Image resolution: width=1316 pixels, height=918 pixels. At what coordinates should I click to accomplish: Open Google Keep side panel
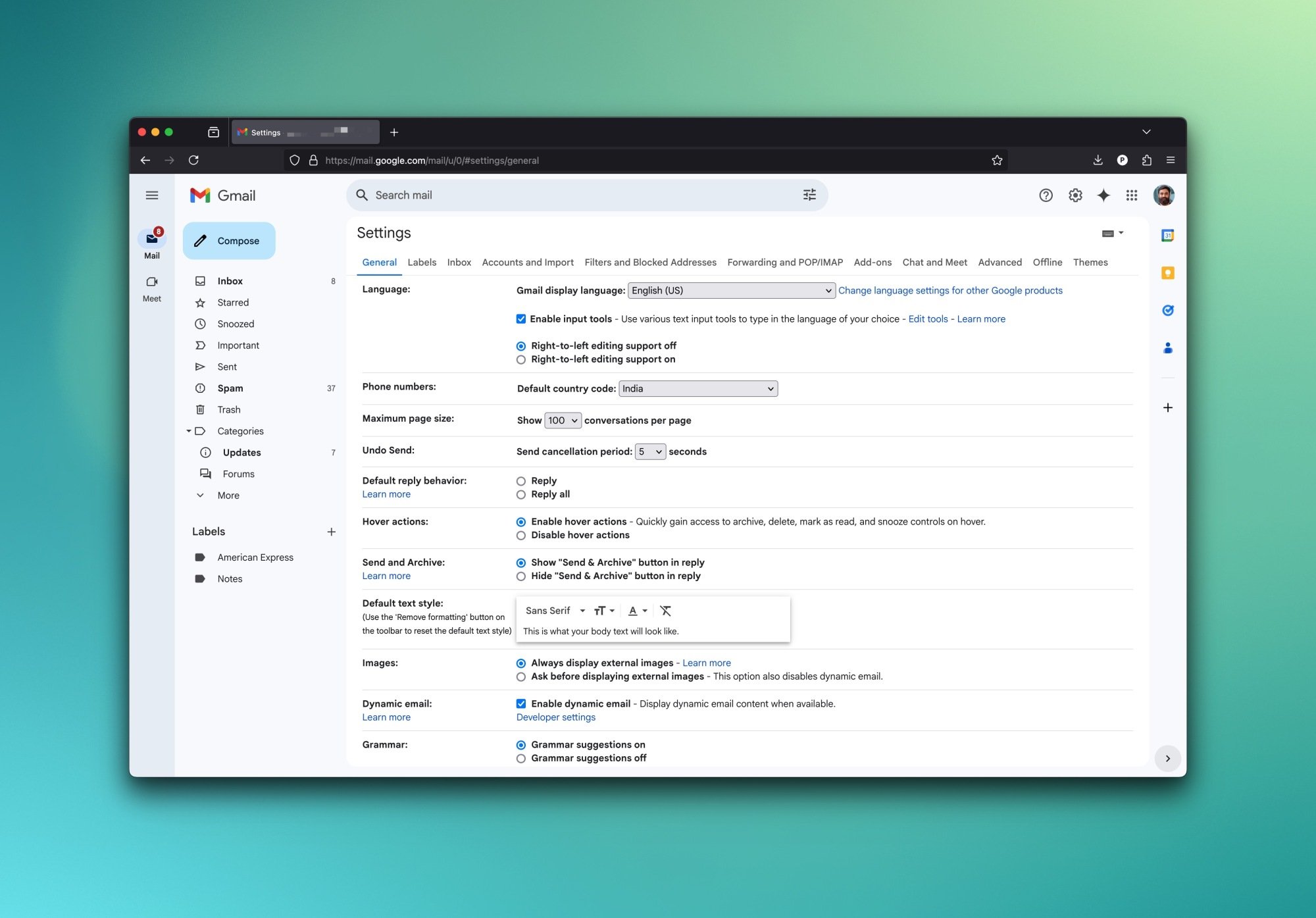(x=1168, y=273)
